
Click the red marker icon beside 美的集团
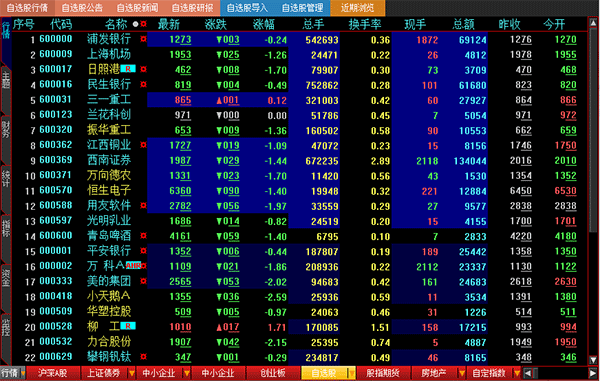pos(143,281)
